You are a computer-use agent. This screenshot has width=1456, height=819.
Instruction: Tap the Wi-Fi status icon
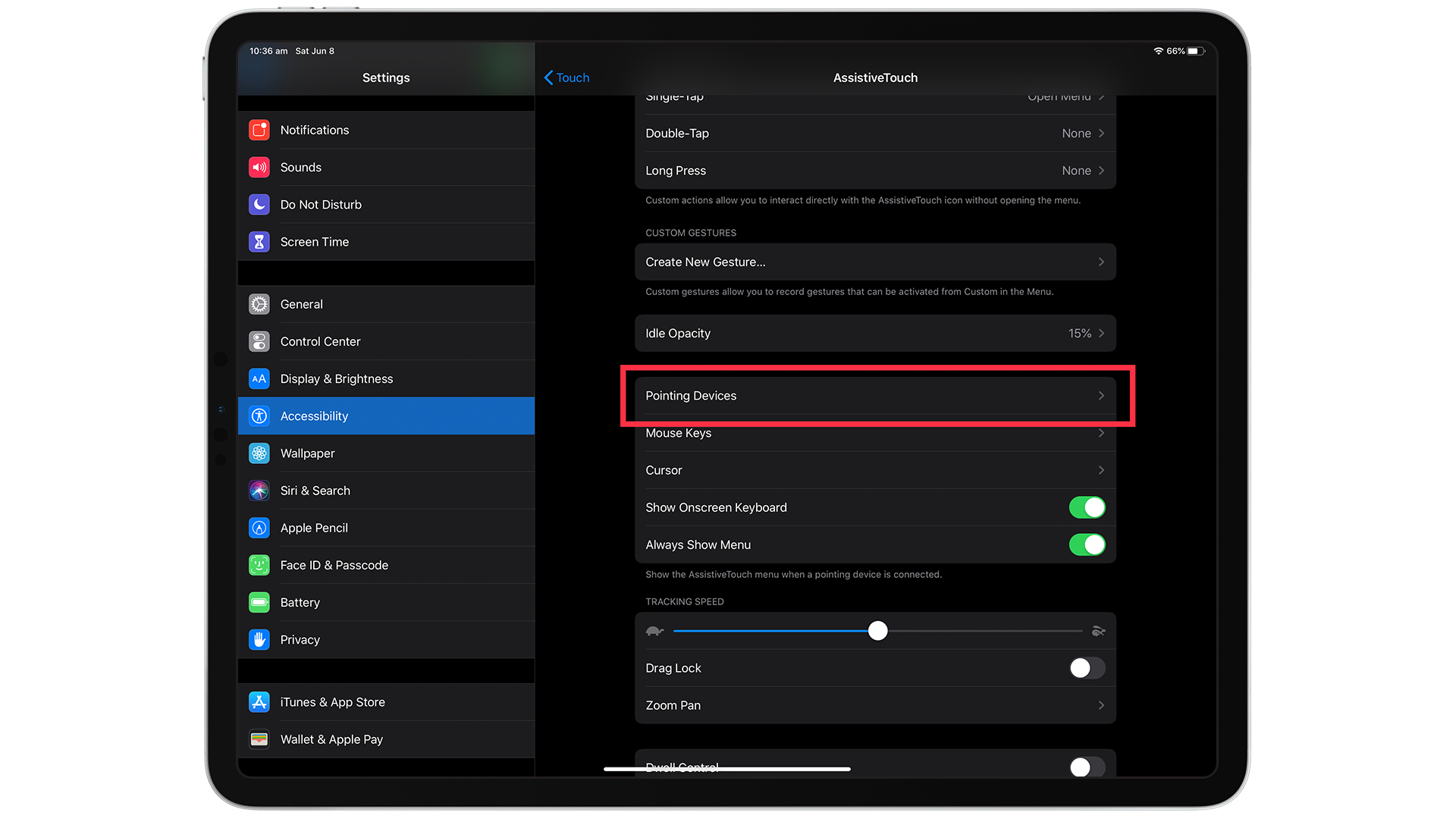pos(1158,51)
